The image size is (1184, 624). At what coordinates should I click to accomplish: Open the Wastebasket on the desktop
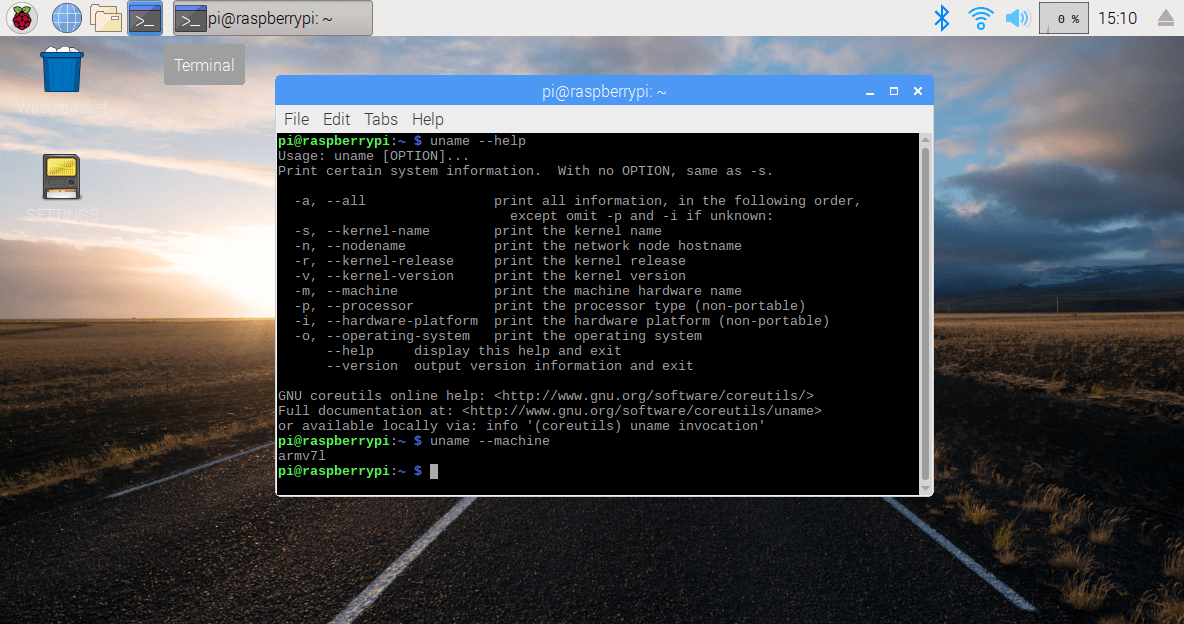coord(61,69)
